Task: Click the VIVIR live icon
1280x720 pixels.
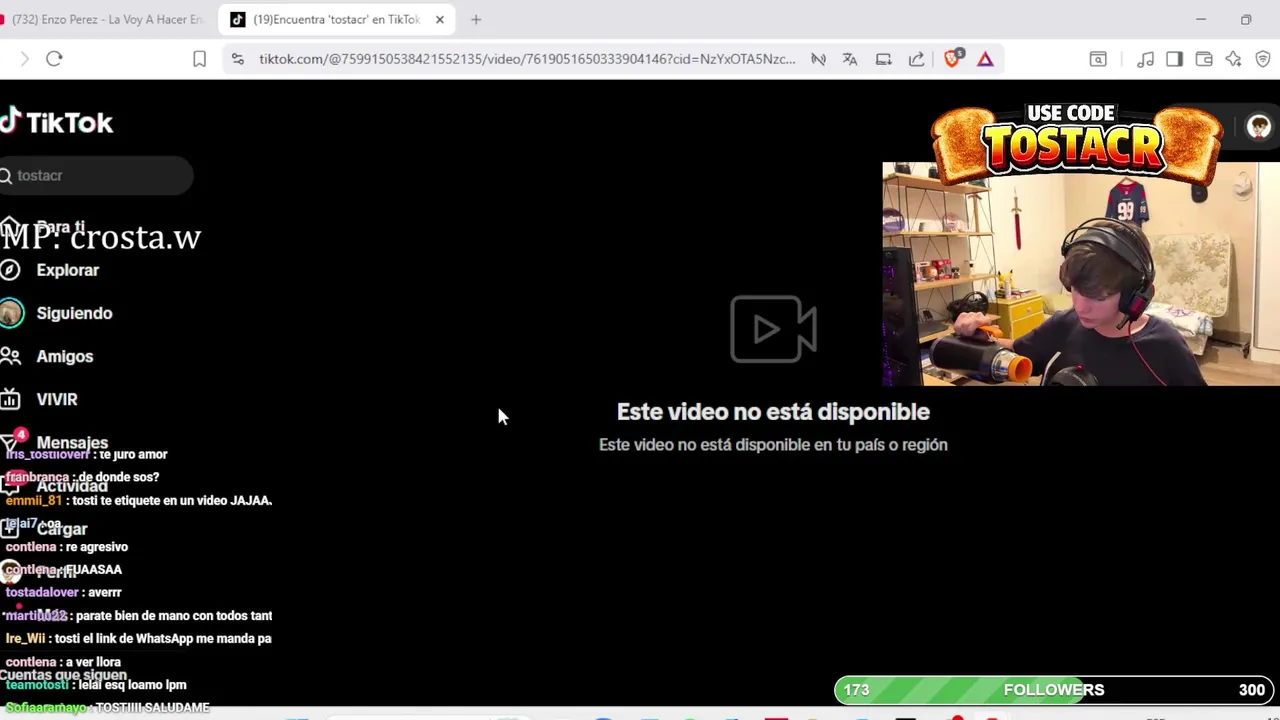Action: pos(10,399)
